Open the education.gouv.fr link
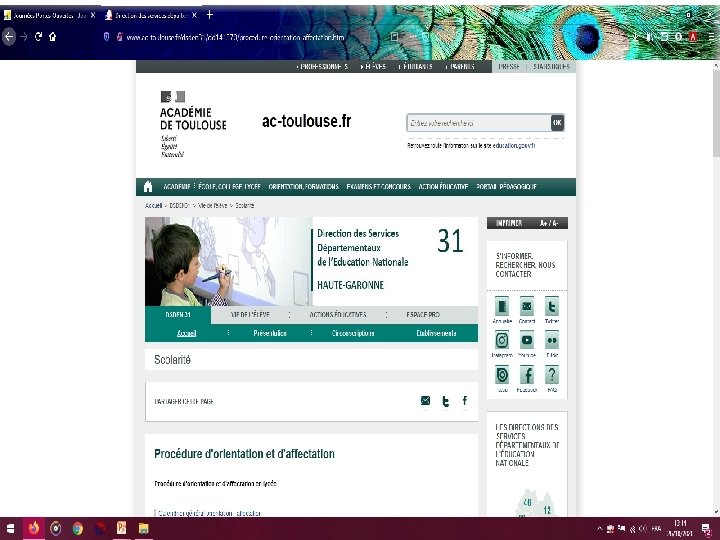 tap(514, 146)
